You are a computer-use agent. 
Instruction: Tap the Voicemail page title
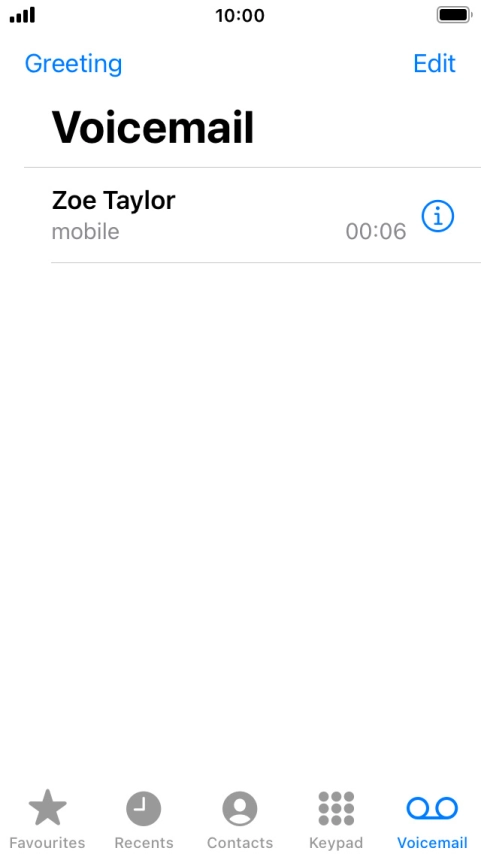tap(153, 127)
